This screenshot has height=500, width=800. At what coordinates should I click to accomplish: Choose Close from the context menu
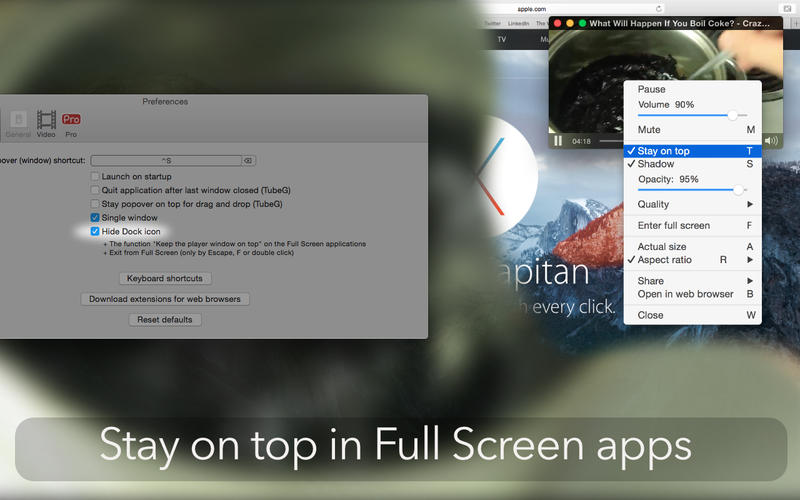coord(692,315)
